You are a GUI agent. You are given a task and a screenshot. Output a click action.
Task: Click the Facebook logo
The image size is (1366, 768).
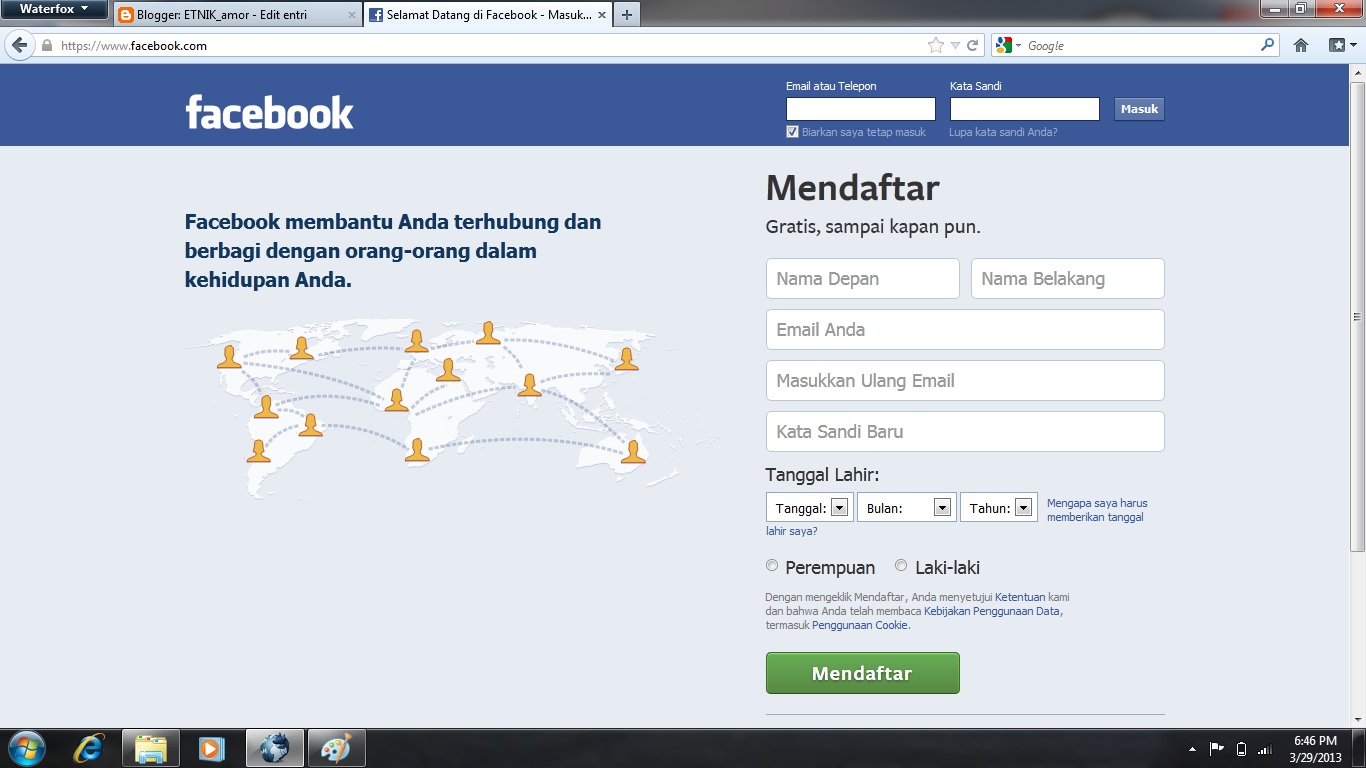click(270, 112)
